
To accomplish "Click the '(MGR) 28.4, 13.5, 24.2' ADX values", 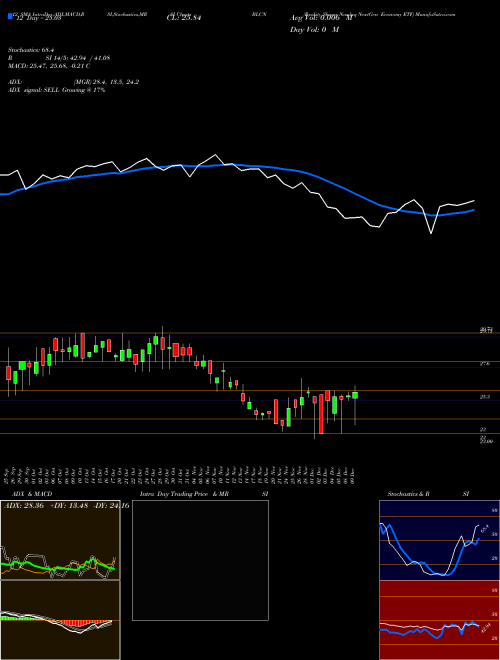I will point(106,82).
